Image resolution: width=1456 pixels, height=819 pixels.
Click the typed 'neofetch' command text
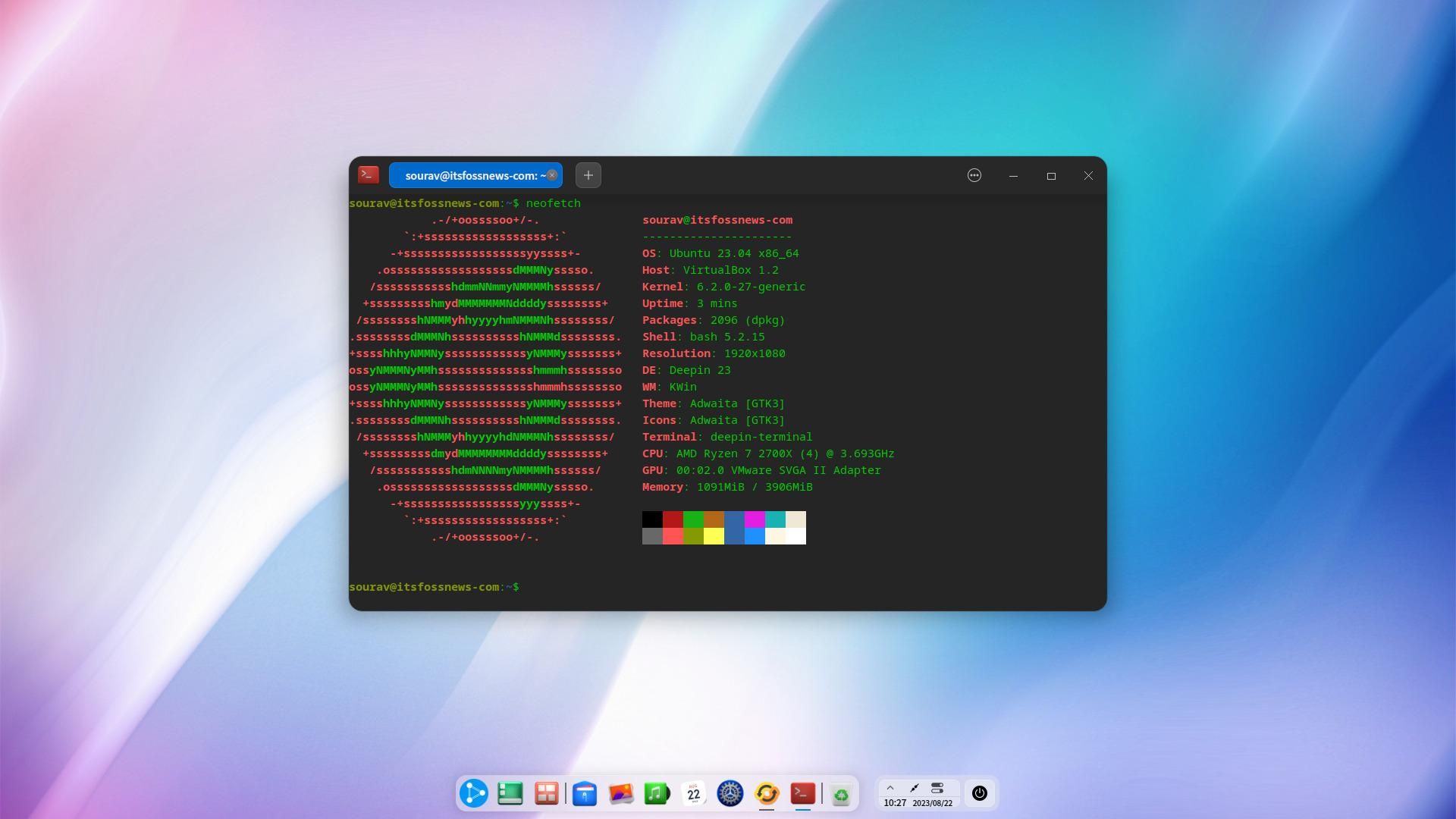coord(554,203)
